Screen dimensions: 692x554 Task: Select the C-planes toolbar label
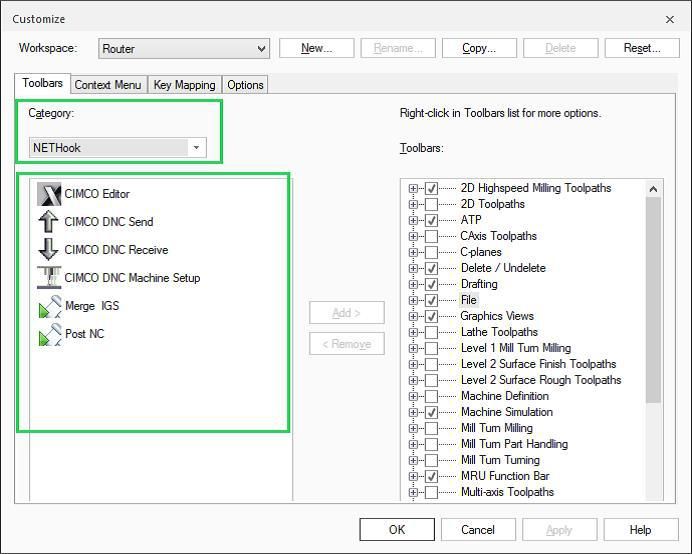tap(481, 252)
